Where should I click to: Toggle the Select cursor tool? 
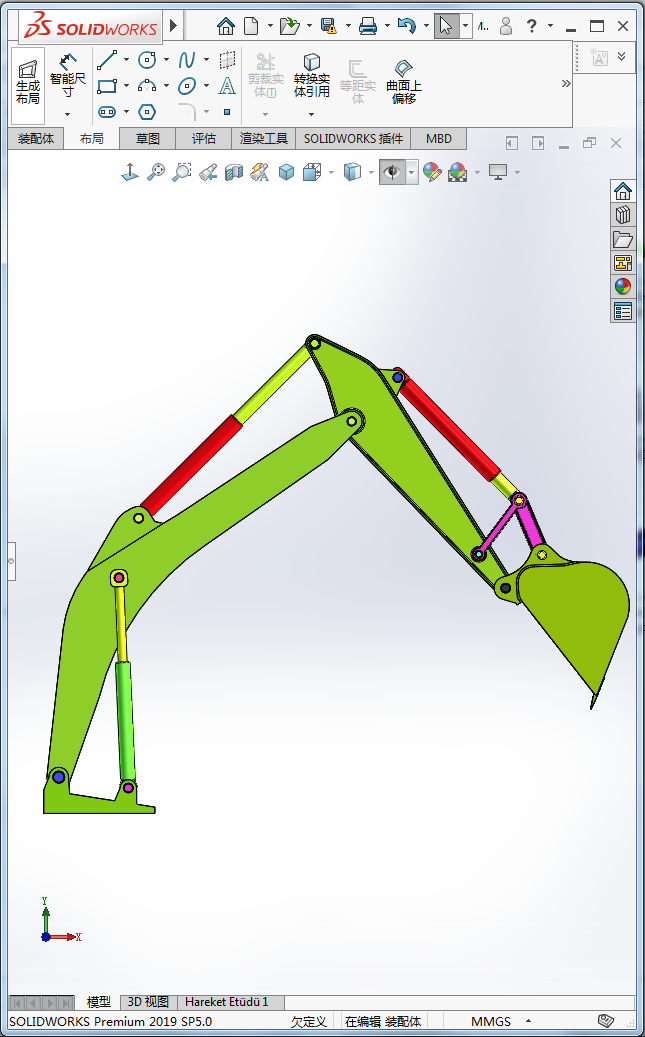pos(446,25)
